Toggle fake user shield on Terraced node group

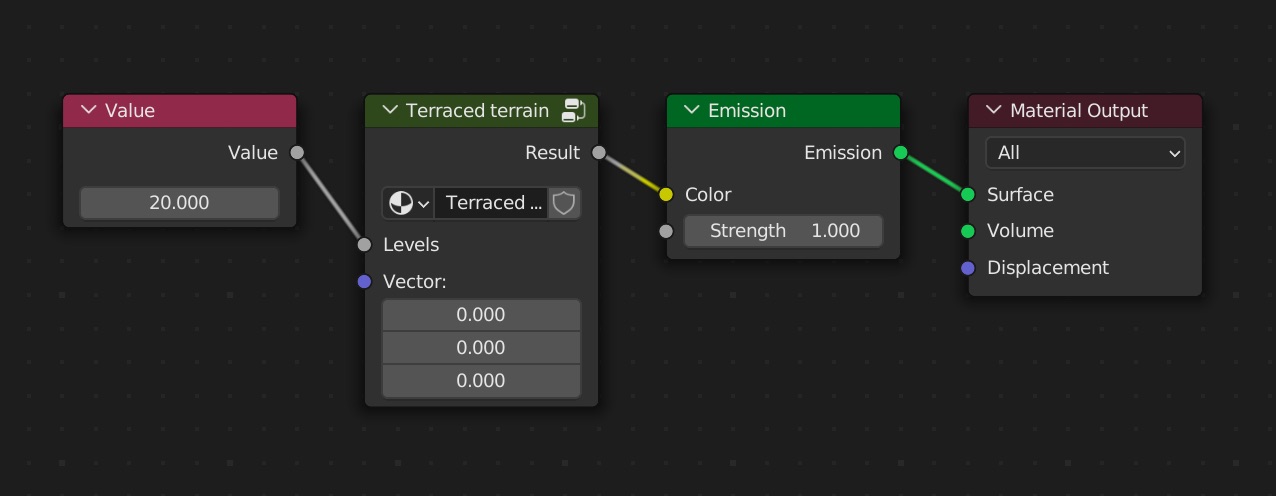[564, 203]
